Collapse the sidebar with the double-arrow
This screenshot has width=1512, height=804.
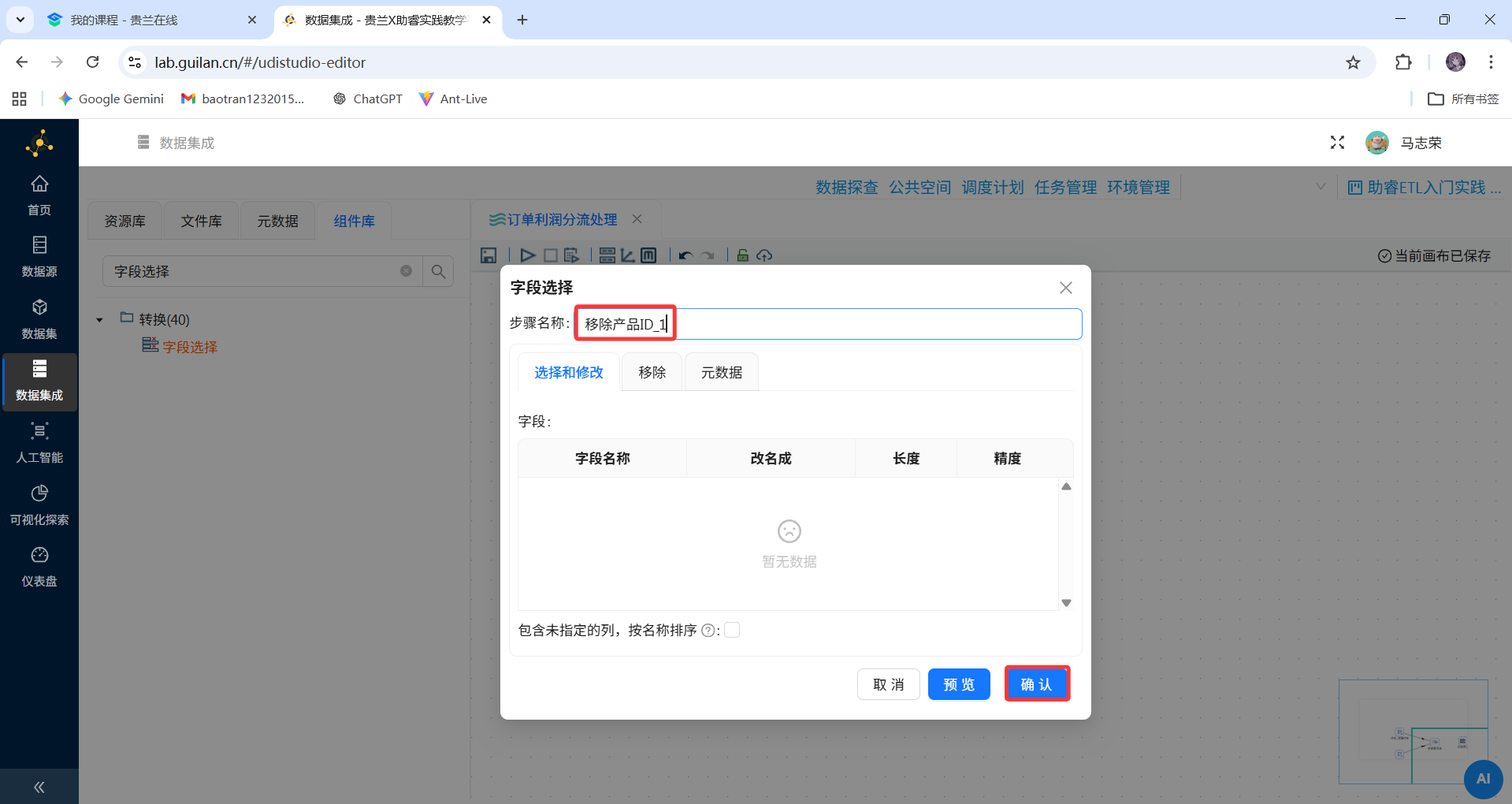(39, 787)
